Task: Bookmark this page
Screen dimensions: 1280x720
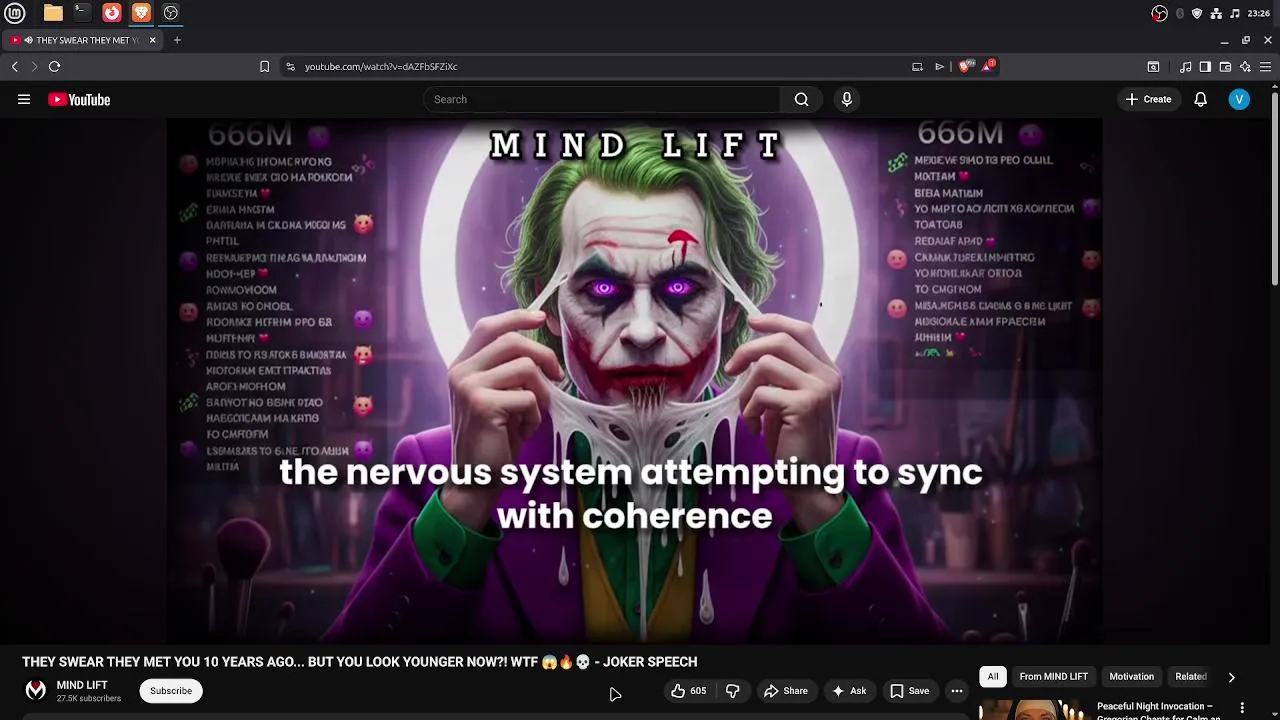Action: click(264, 66)
